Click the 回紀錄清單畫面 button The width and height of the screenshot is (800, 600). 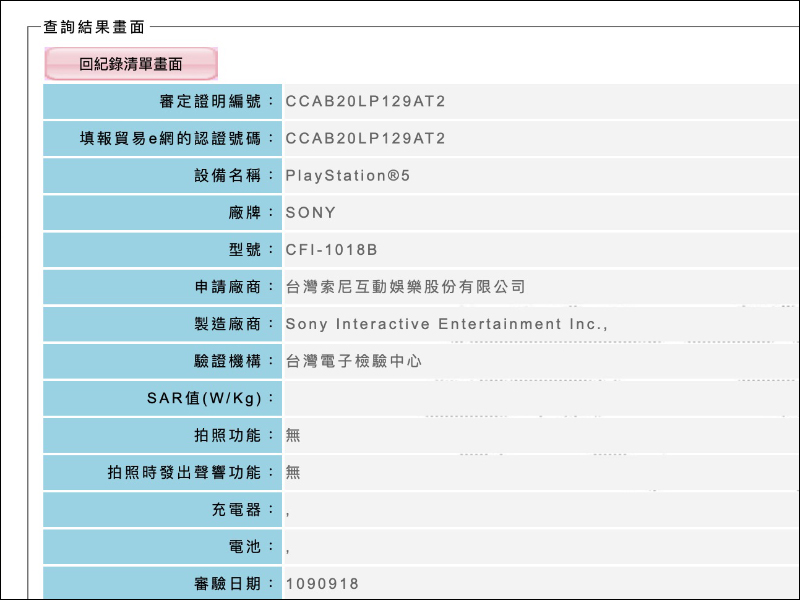pyautogui.click(x=131, y=64)
